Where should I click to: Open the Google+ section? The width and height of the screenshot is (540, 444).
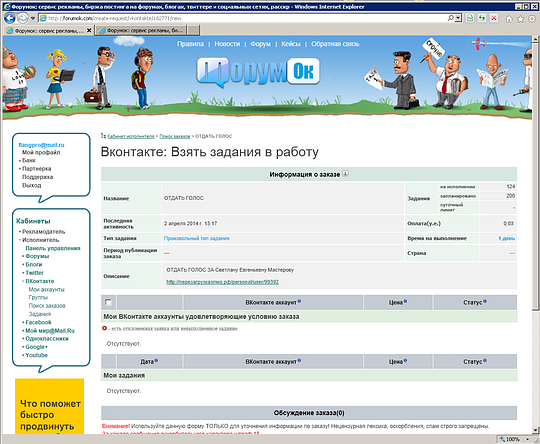coord(37,347)
